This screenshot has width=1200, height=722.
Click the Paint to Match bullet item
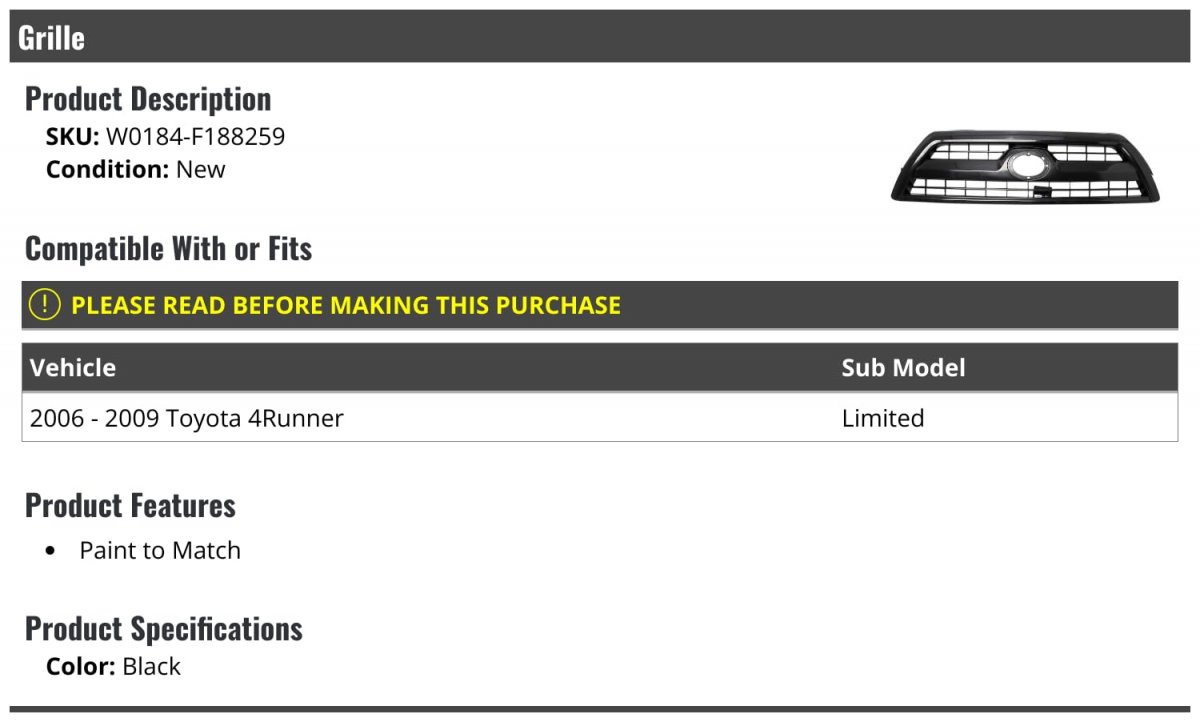pos(160,550)
